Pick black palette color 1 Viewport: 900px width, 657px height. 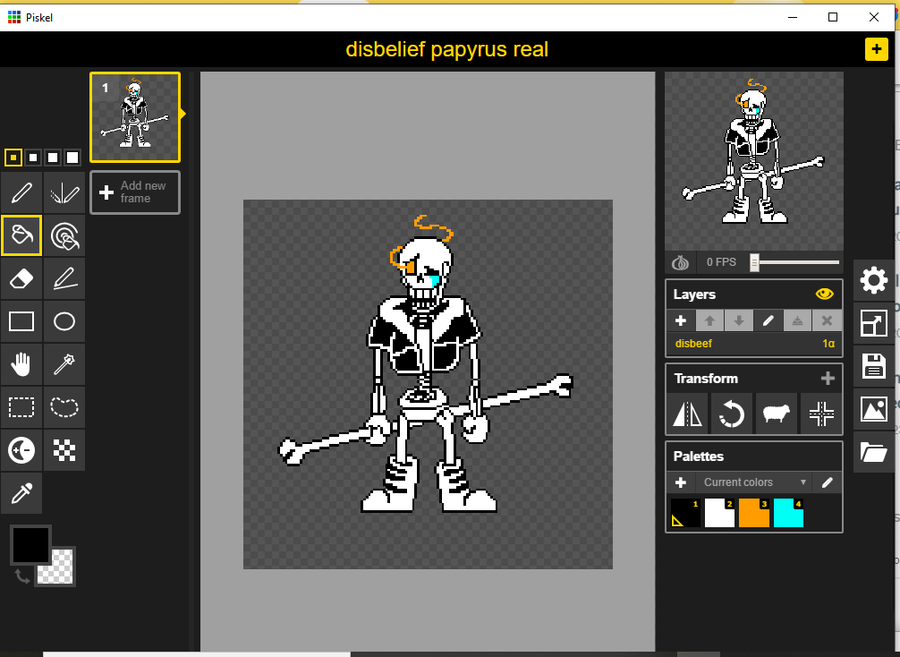685,512
